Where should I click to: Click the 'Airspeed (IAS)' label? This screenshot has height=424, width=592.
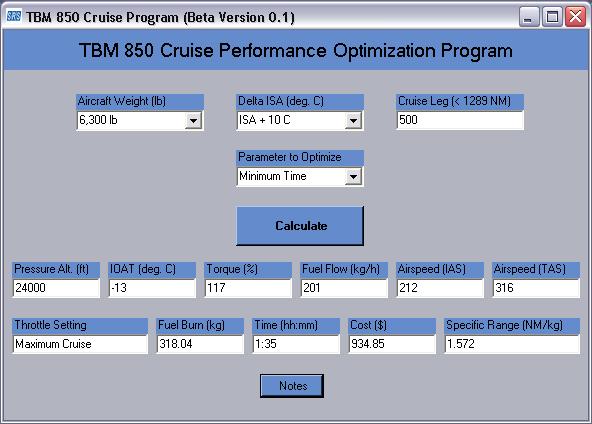pos(432,269)
